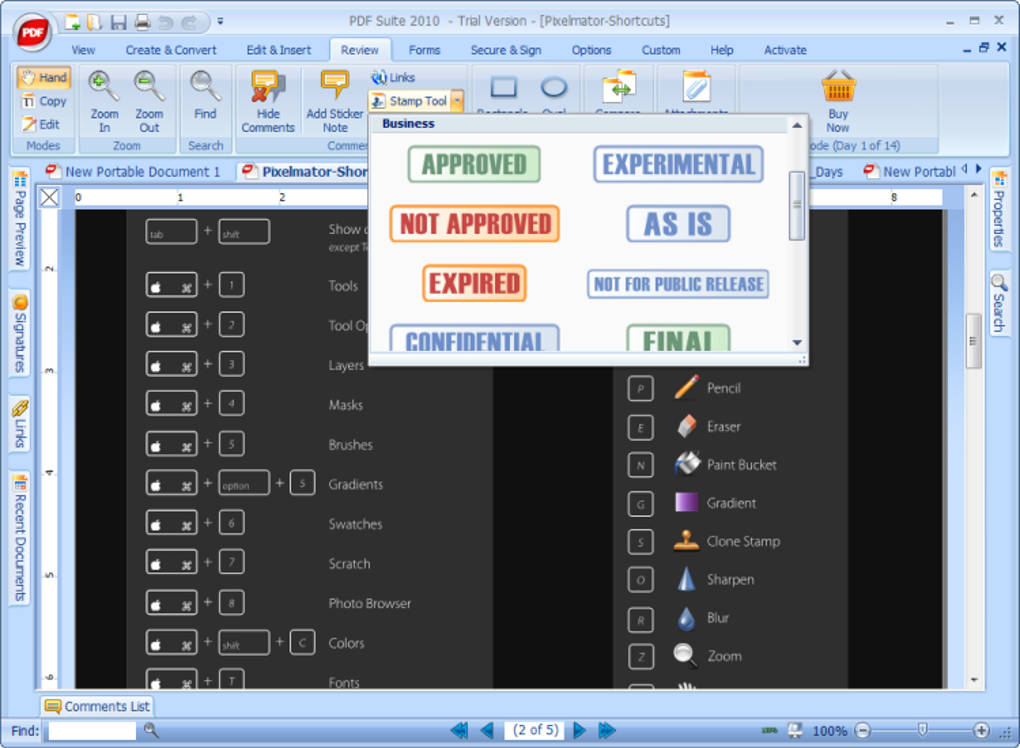
Task: Go to the next page
Action: [x=579, y=730]
